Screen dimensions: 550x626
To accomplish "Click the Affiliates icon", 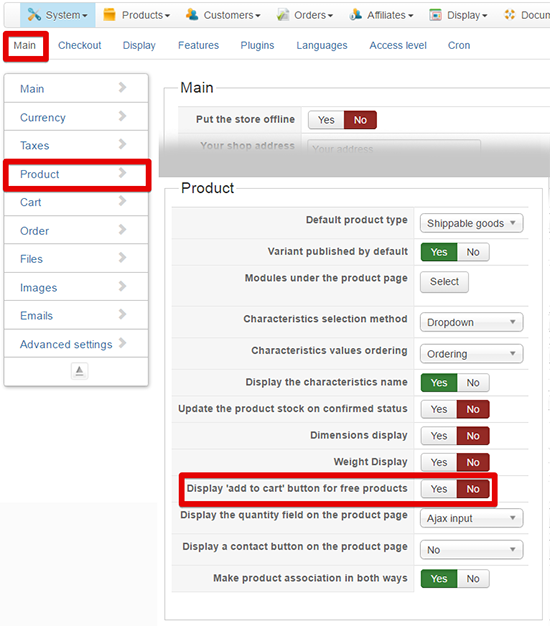I will click(356, 15).
